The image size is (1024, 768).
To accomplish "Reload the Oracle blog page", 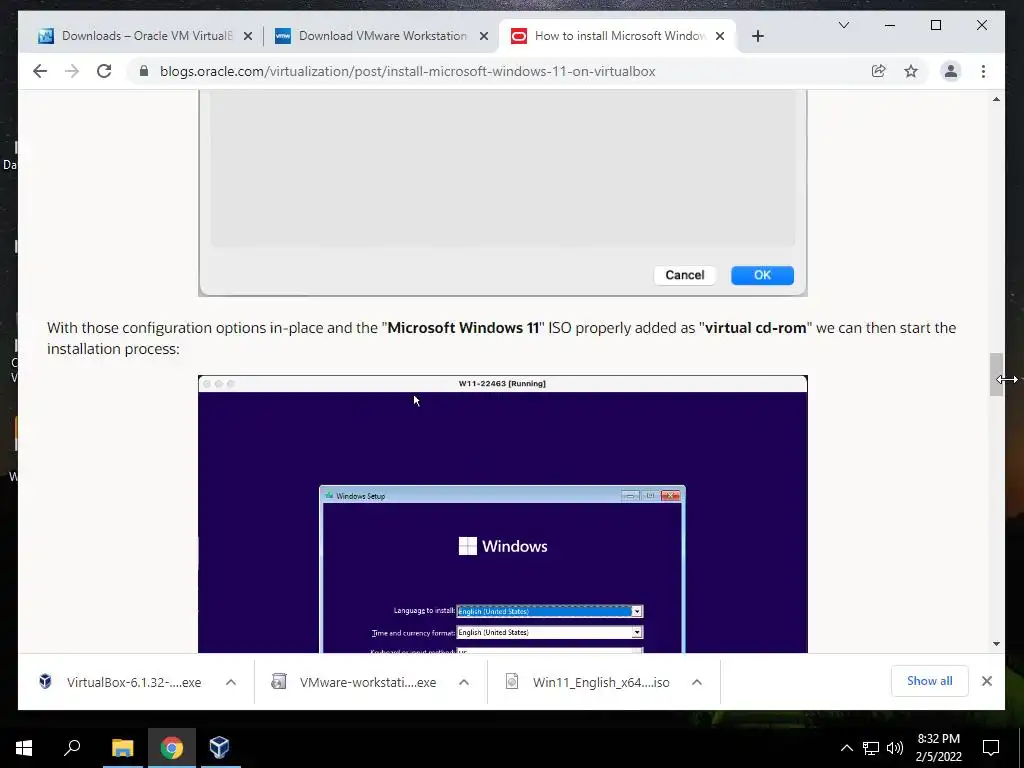I will click(104, 71).
